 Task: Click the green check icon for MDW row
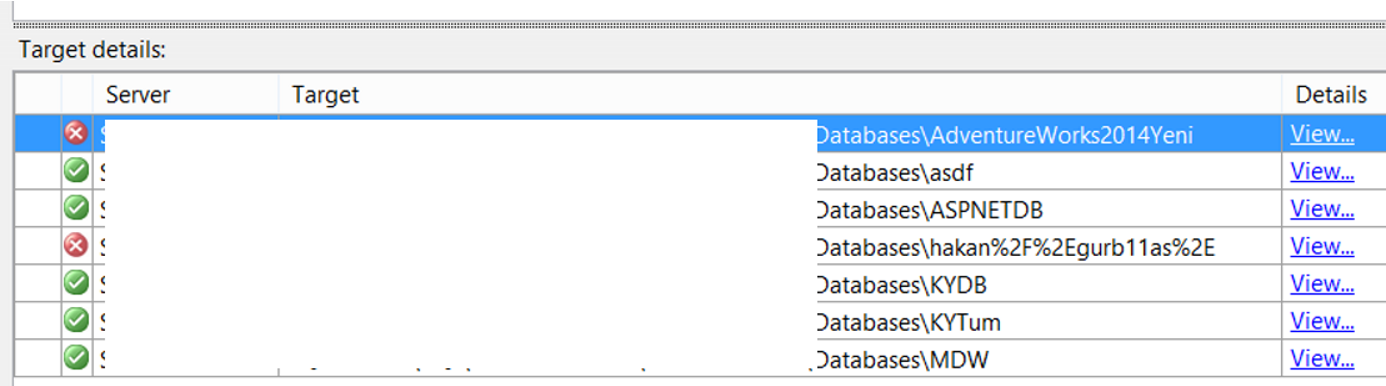pyautogui.click(x=76, y=358)
